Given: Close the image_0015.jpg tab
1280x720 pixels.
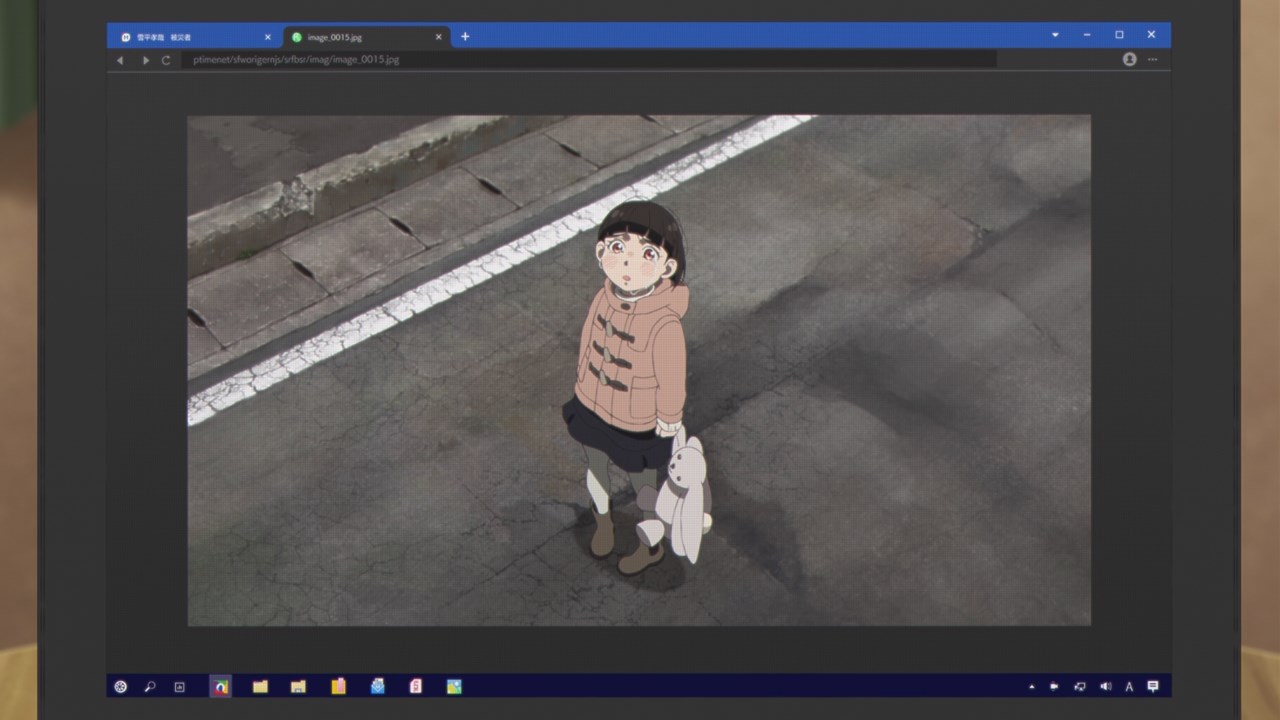Looking at the screenshot, I should coord(438,37).
